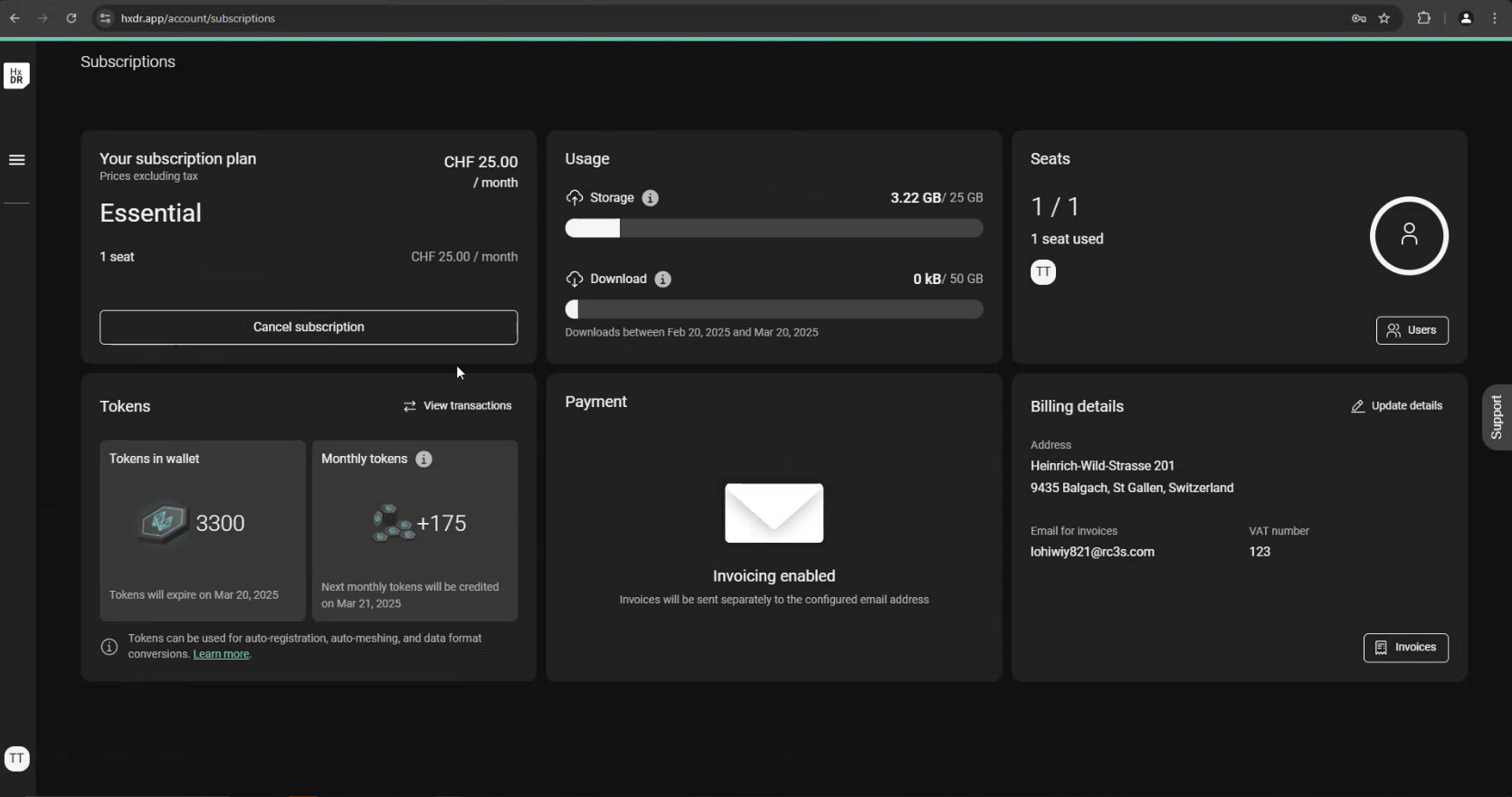
Task: Open the TT profile avatar in sidebar
Action: (16, 759)
